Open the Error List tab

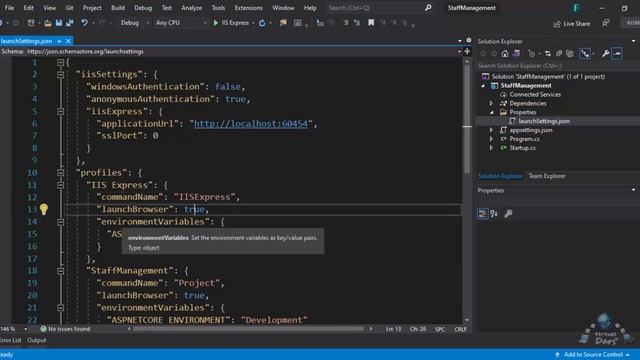[11, 340]
